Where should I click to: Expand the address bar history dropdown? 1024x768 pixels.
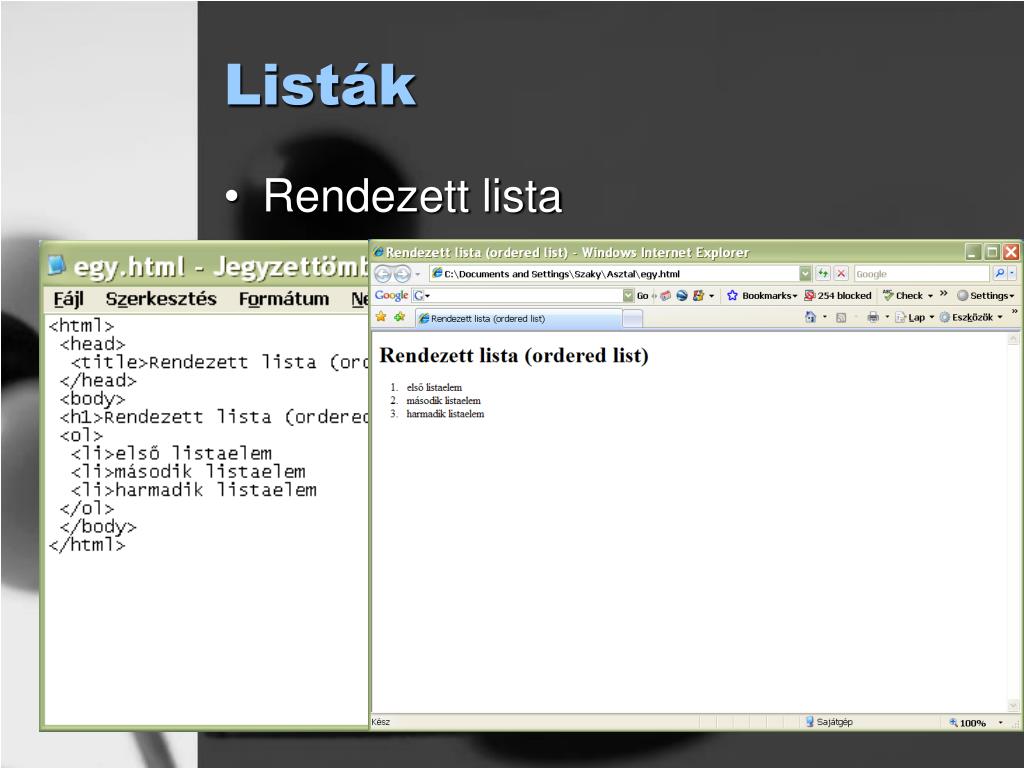pos(805,274)
